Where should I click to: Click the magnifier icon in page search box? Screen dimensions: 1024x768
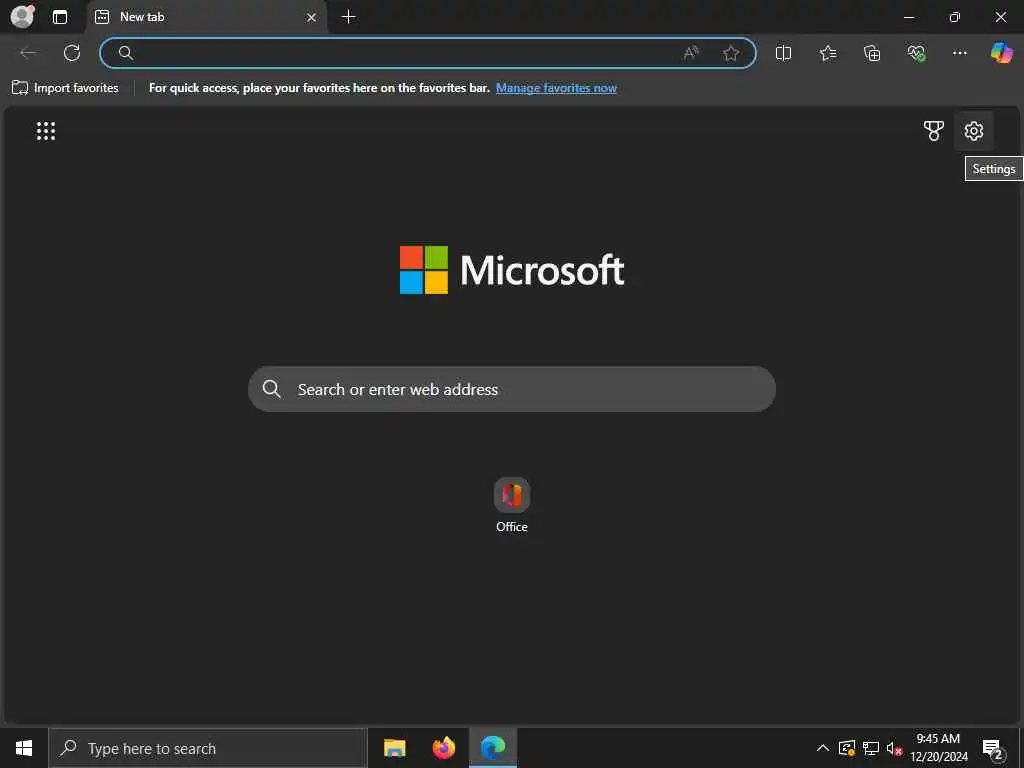click(x=272, y=389)
